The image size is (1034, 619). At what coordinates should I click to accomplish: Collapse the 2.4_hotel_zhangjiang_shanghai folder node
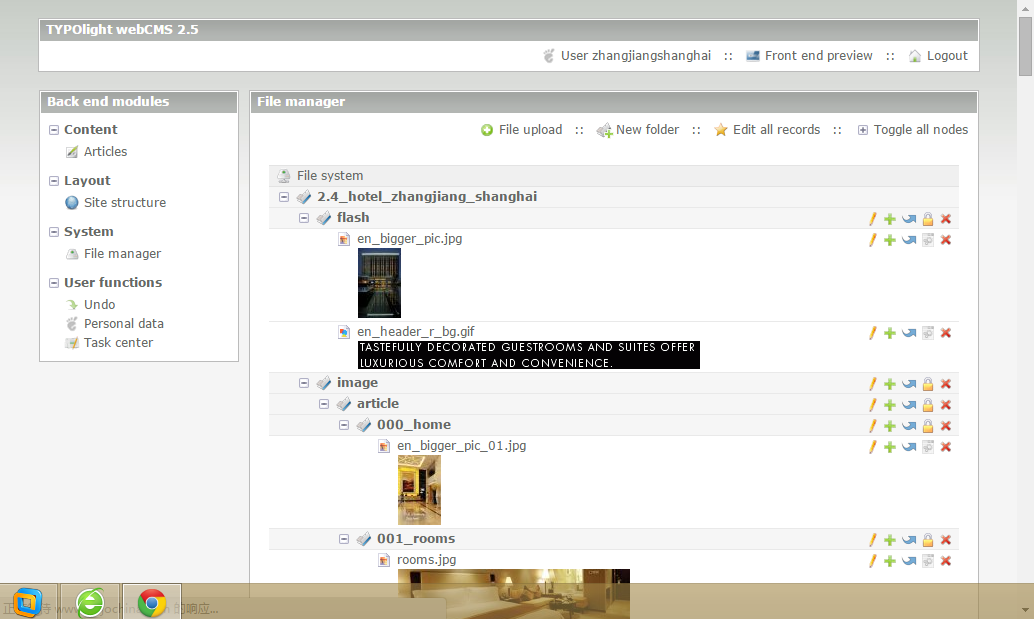tap(284, 196)
